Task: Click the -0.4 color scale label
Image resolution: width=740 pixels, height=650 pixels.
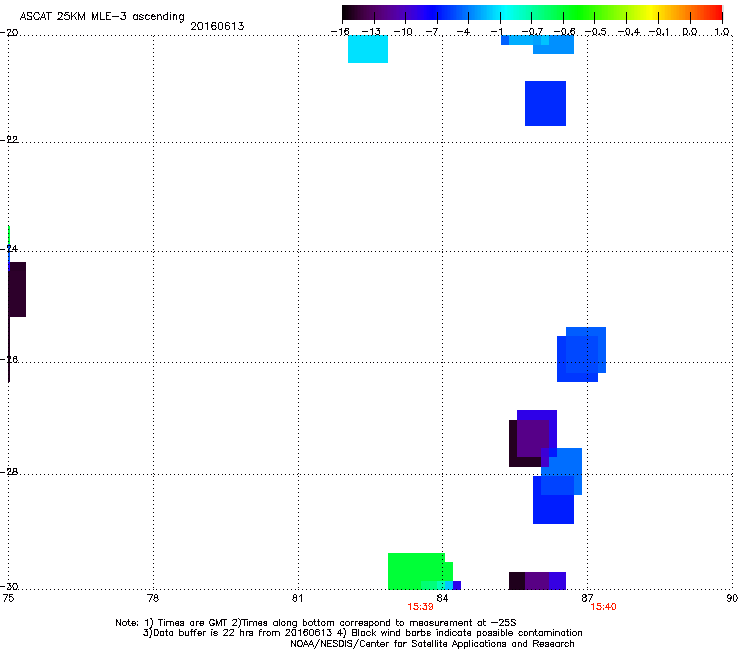Action: point(629,32)
